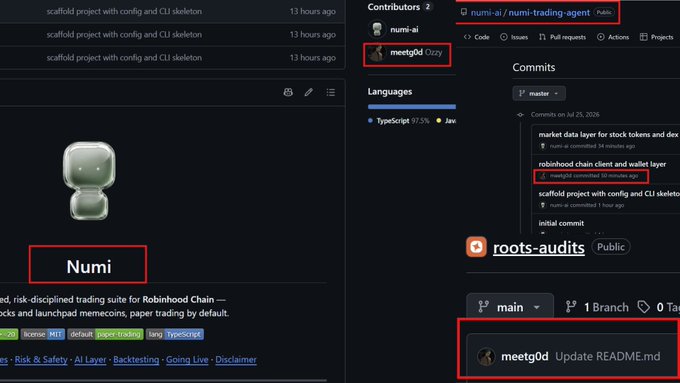This screenshot has width=680, height=383.
Task: Click the 'Commits' page heading
Action: [534, 67]
